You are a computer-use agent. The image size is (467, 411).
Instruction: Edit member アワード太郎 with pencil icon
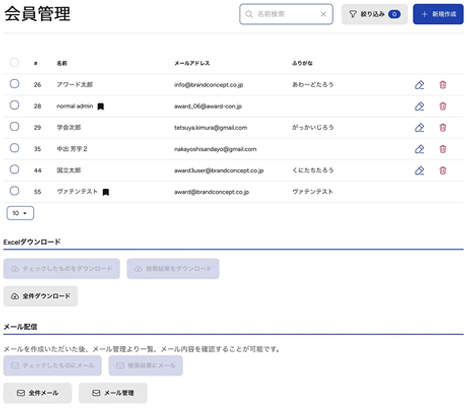point(419,85)
